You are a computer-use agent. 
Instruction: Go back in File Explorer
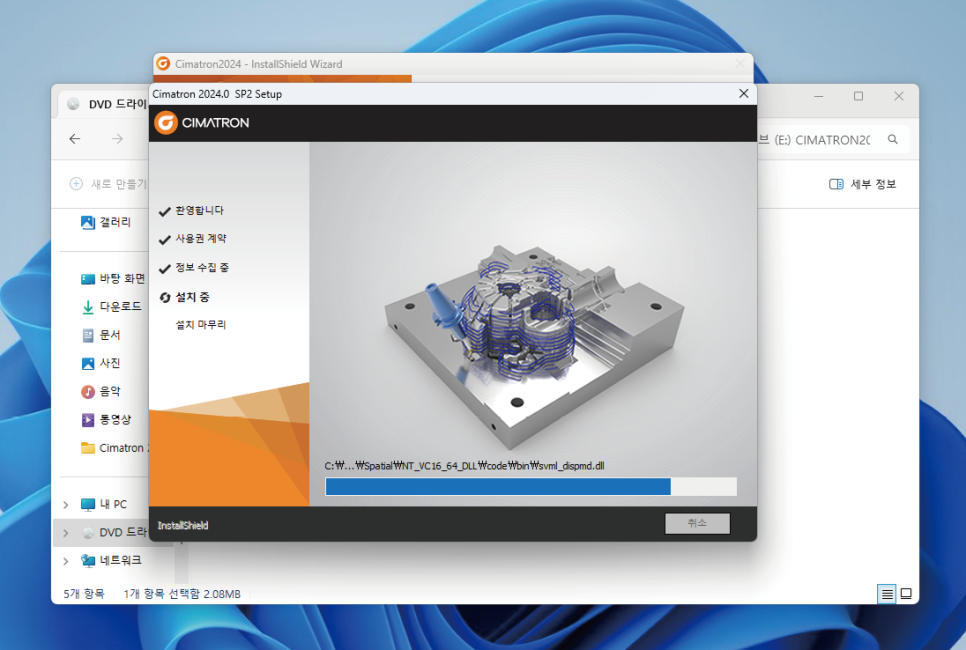tap(75, 139)
